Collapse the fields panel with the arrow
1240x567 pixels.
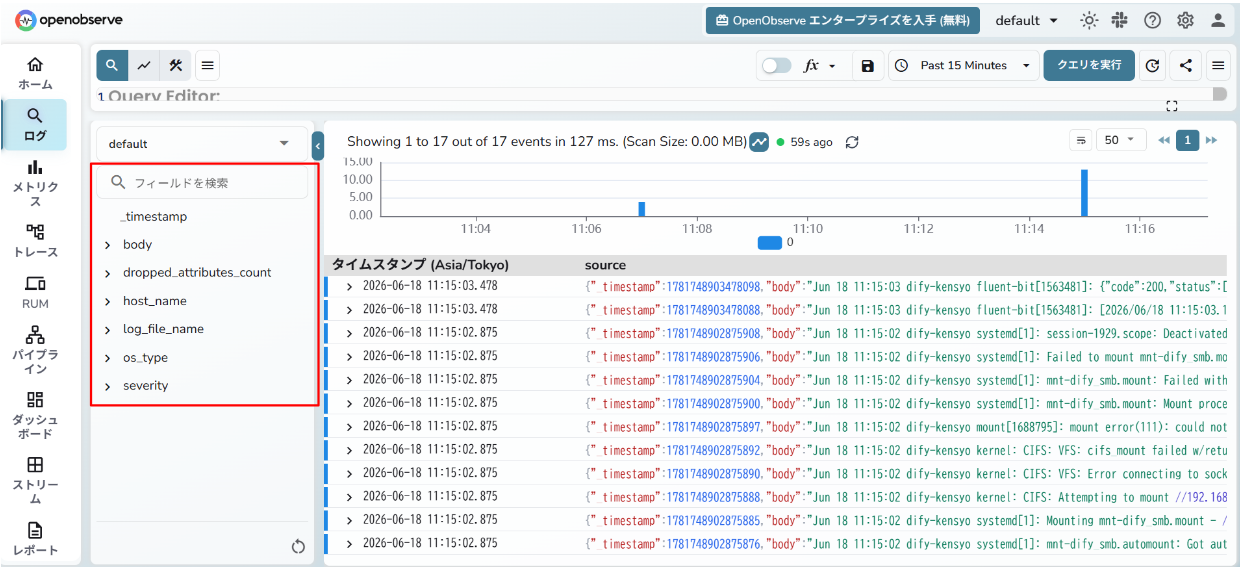[318, 146]
